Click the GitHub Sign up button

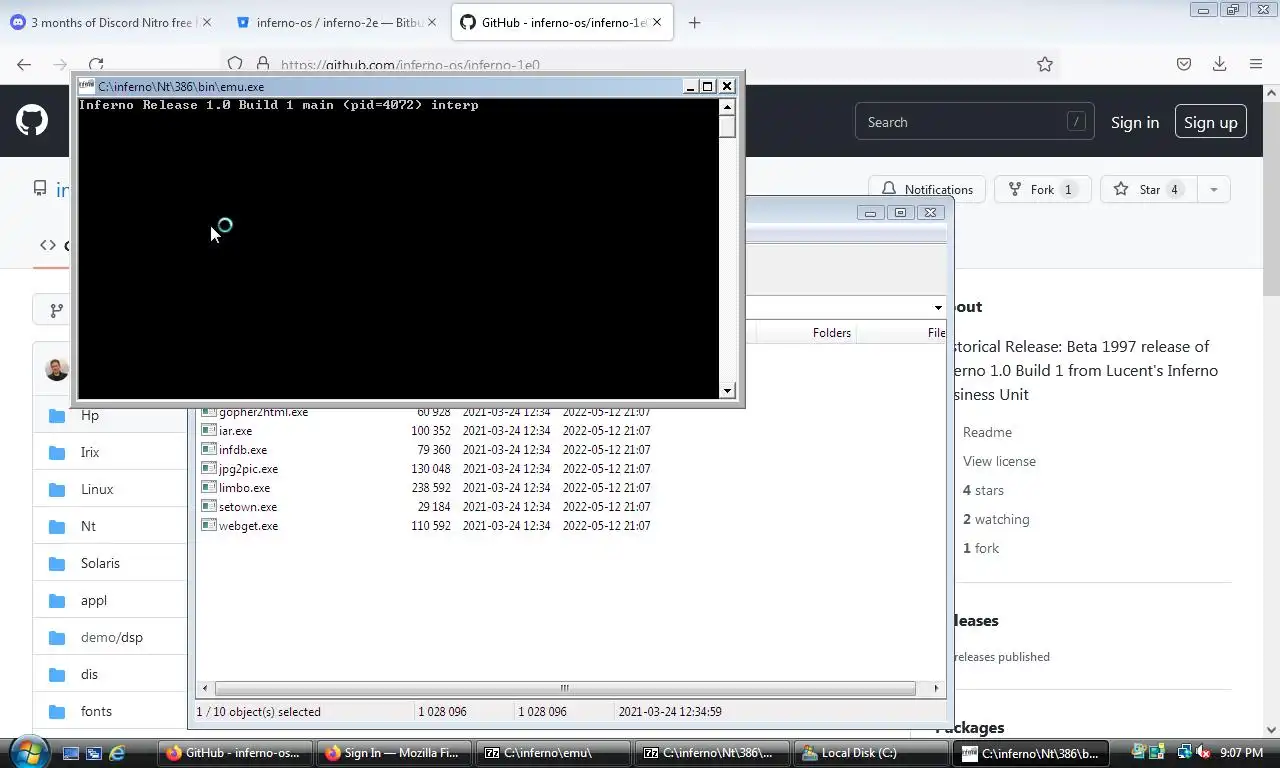pyautogui.click(x=1210, y=122)
